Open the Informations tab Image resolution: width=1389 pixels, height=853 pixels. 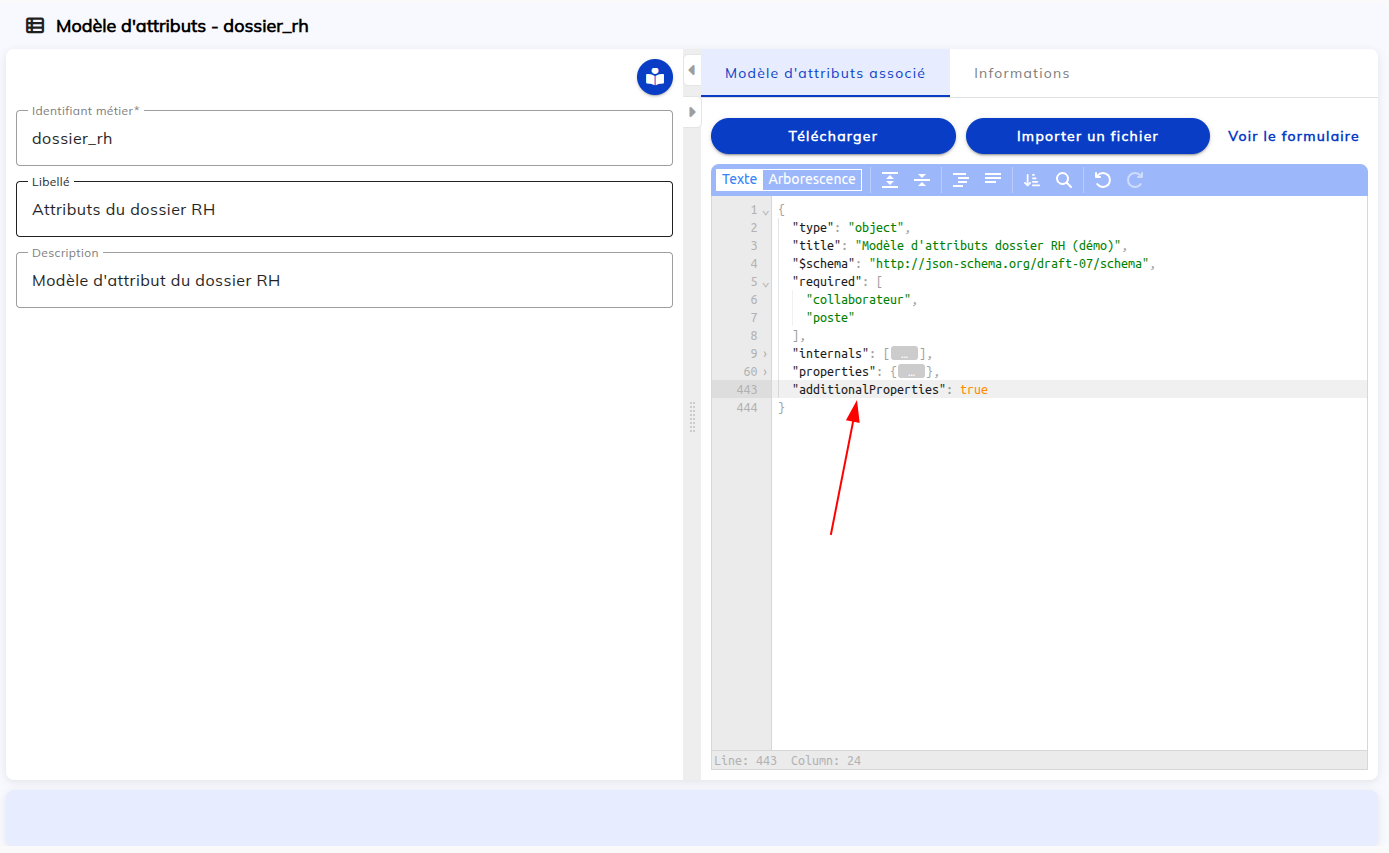pos(1021,73)
